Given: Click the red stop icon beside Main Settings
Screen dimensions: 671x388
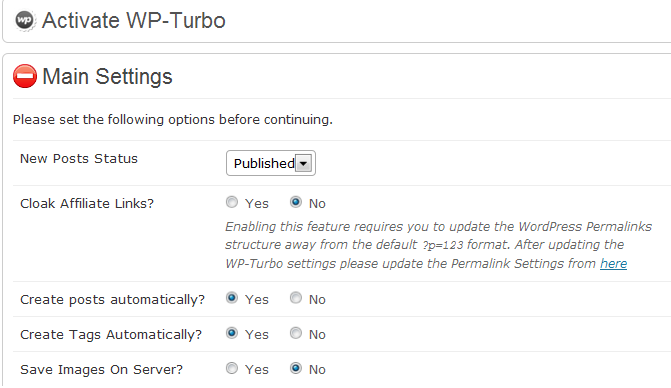Looking at the screenshot, I should [25, 76].
